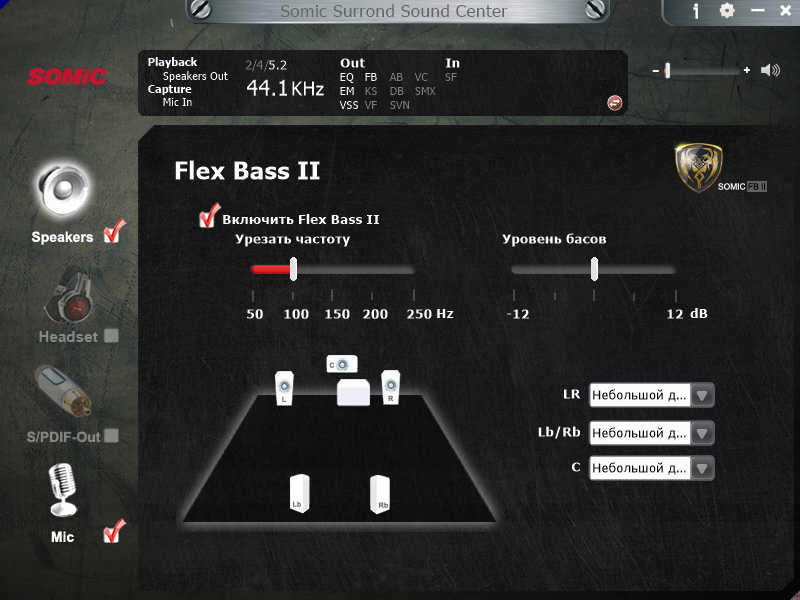Click the cutoff frequency slider handle
Viewport: 800px width, 600px height.
293,269
